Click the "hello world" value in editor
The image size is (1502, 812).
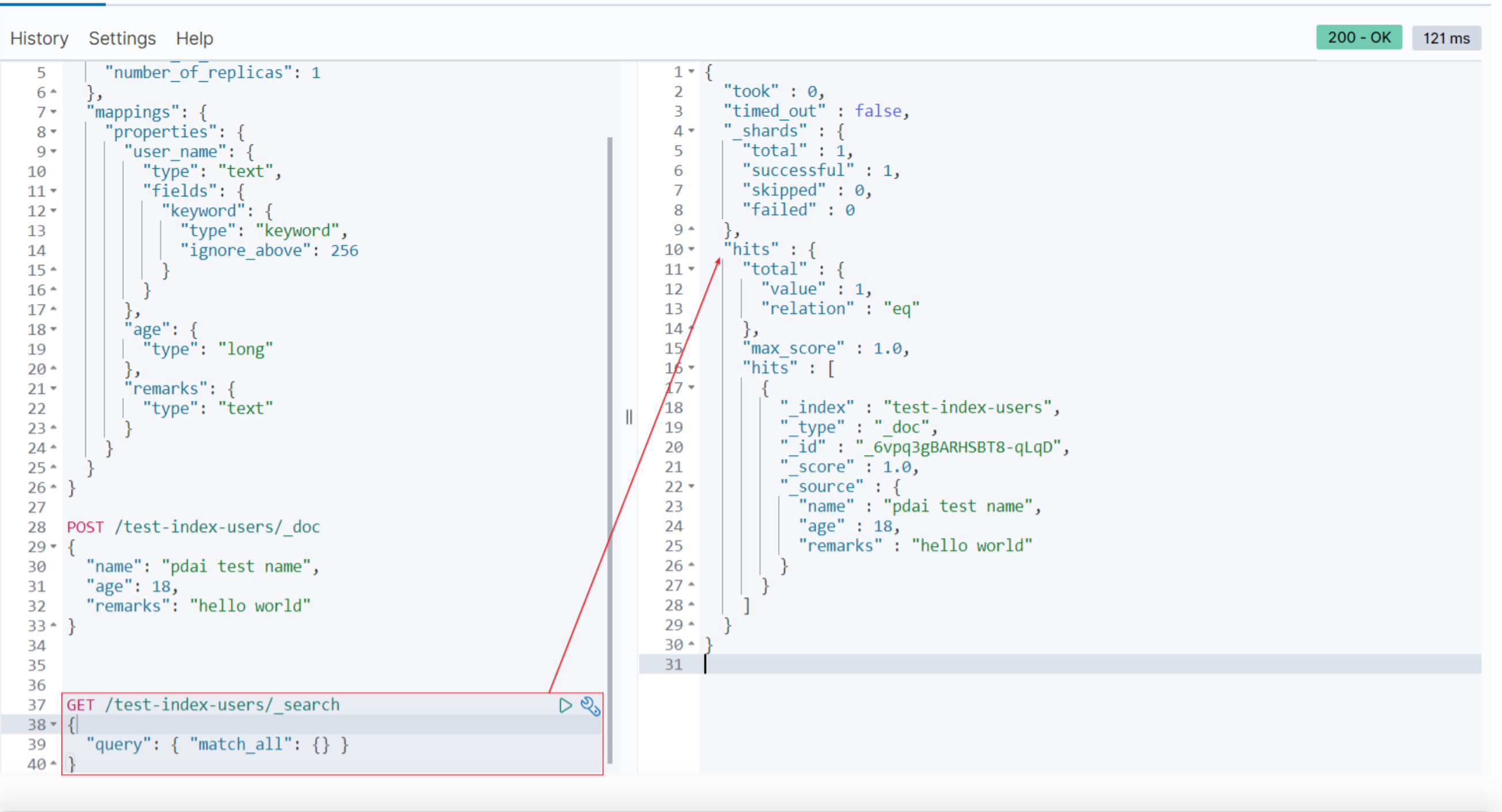[250, 606]
